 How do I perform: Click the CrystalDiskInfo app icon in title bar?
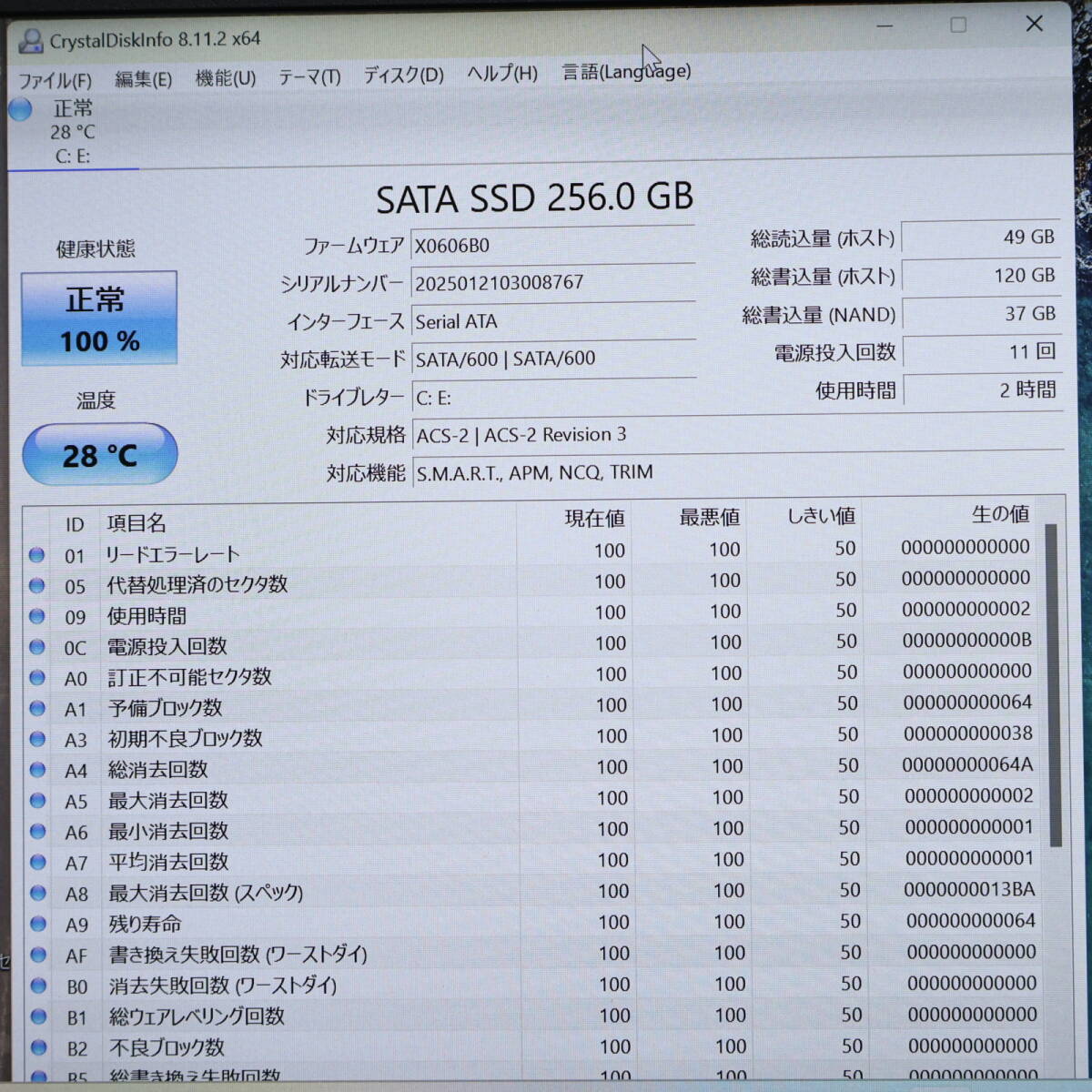pyautogui.click(x=31, y=40)
